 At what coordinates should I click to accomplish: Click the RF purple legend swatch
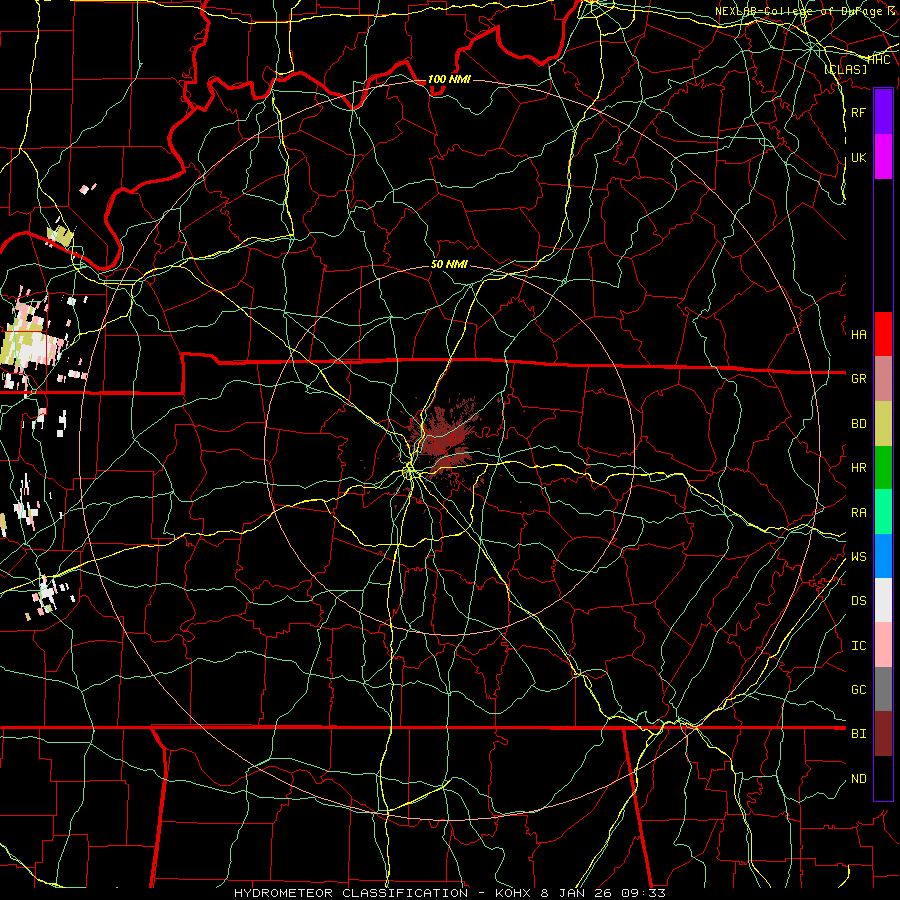(x=883, y=112)
